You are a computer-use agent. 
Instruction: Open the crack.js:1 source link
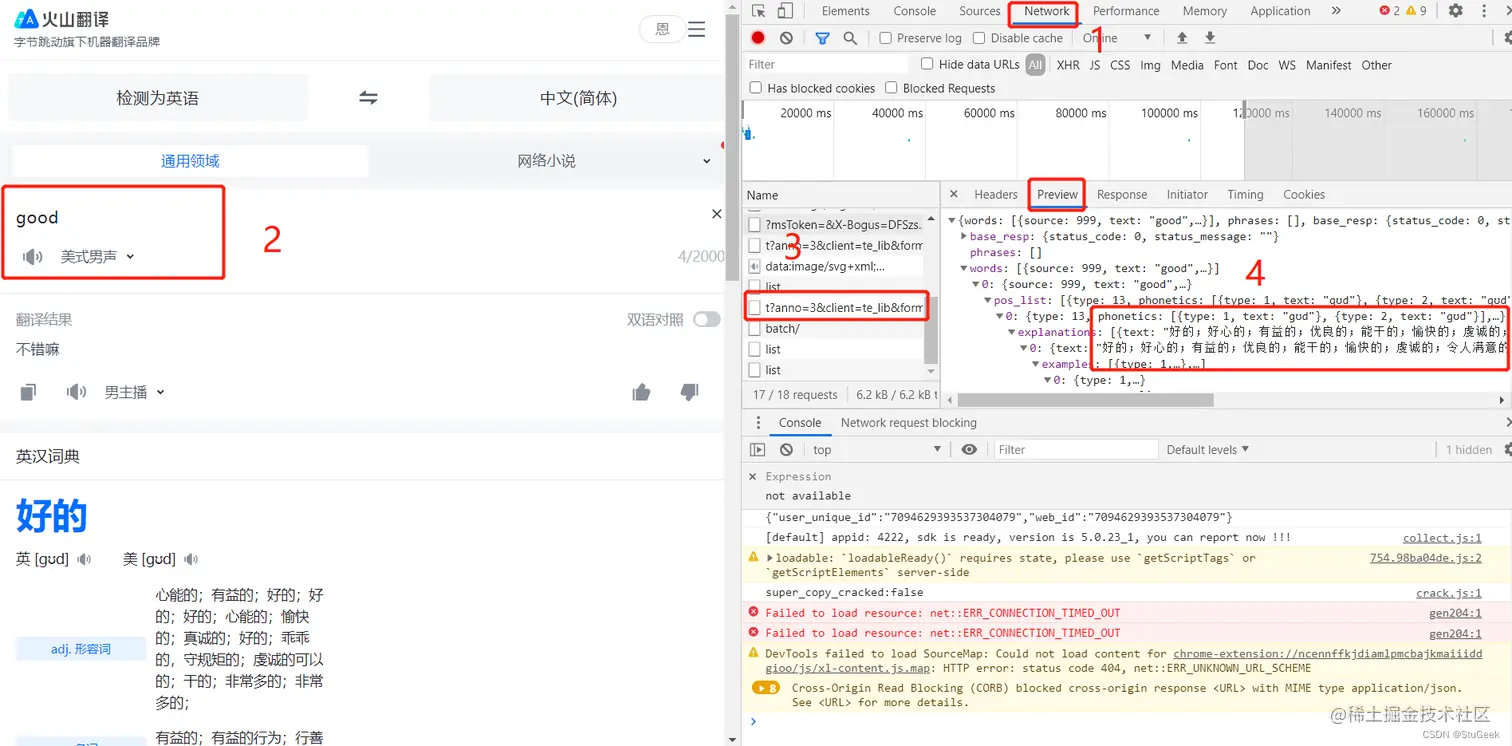1449,593
